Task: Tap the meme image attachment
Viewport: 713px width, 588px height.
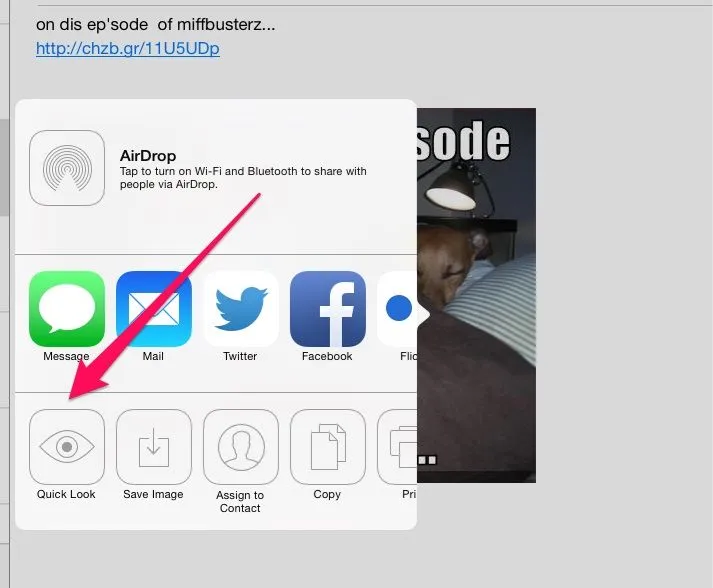Action: [476, 300]
